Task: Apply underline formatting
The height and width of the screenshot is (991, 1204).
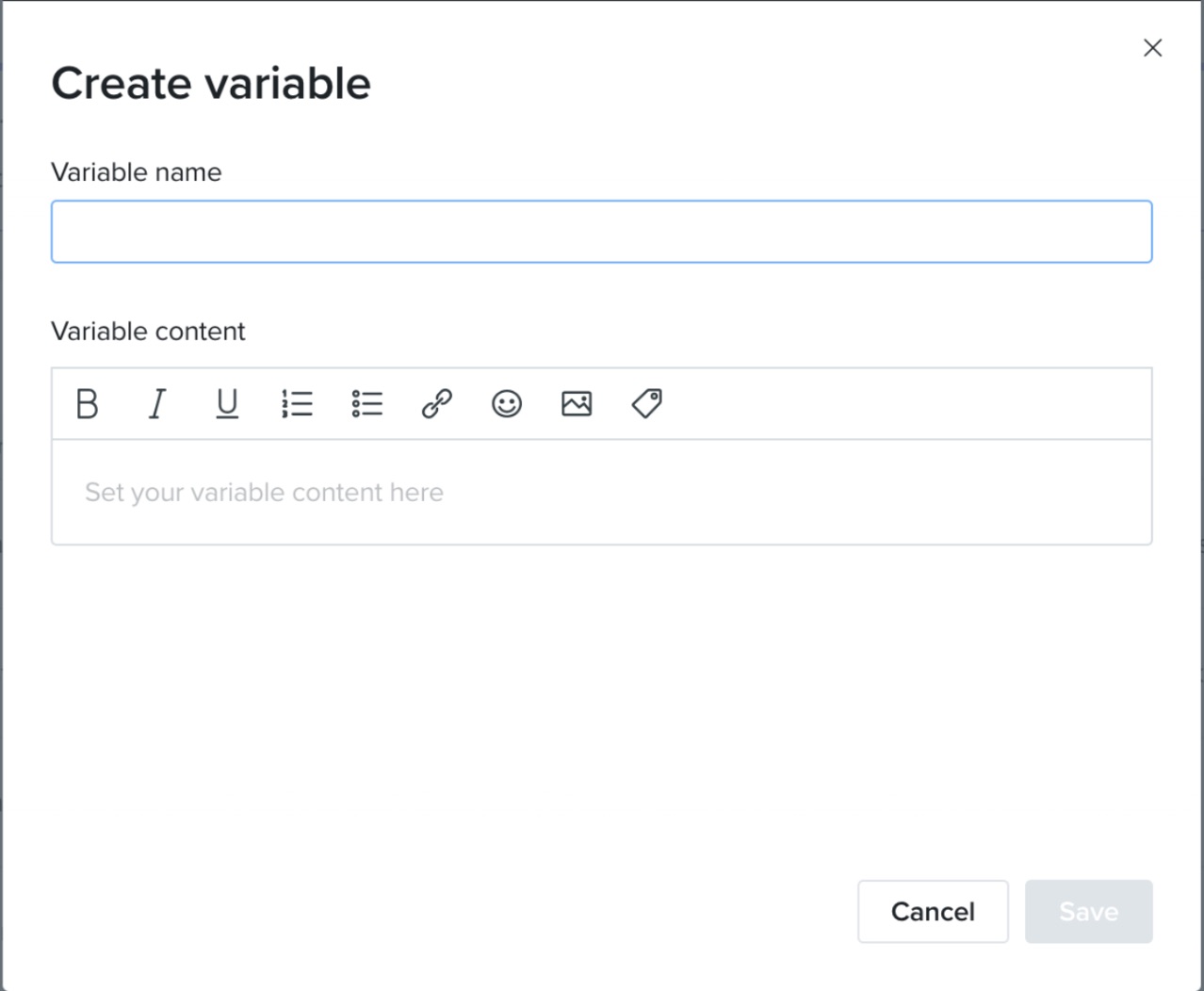Action: [227, 404]
